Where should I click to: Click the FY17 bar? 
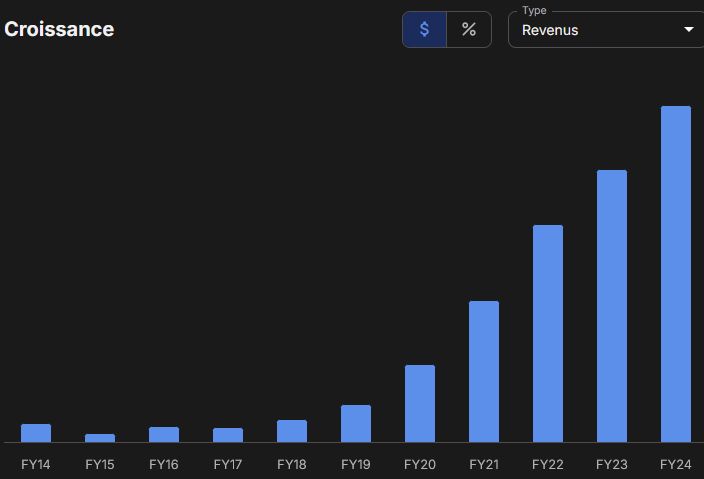click(x=228, y=435)
